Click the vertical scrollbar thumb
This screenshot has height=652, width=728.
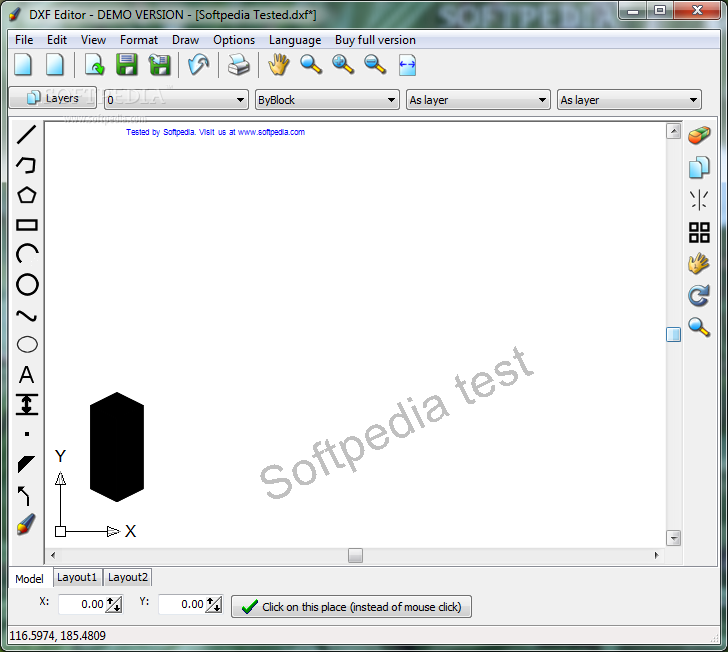(673, 334)
